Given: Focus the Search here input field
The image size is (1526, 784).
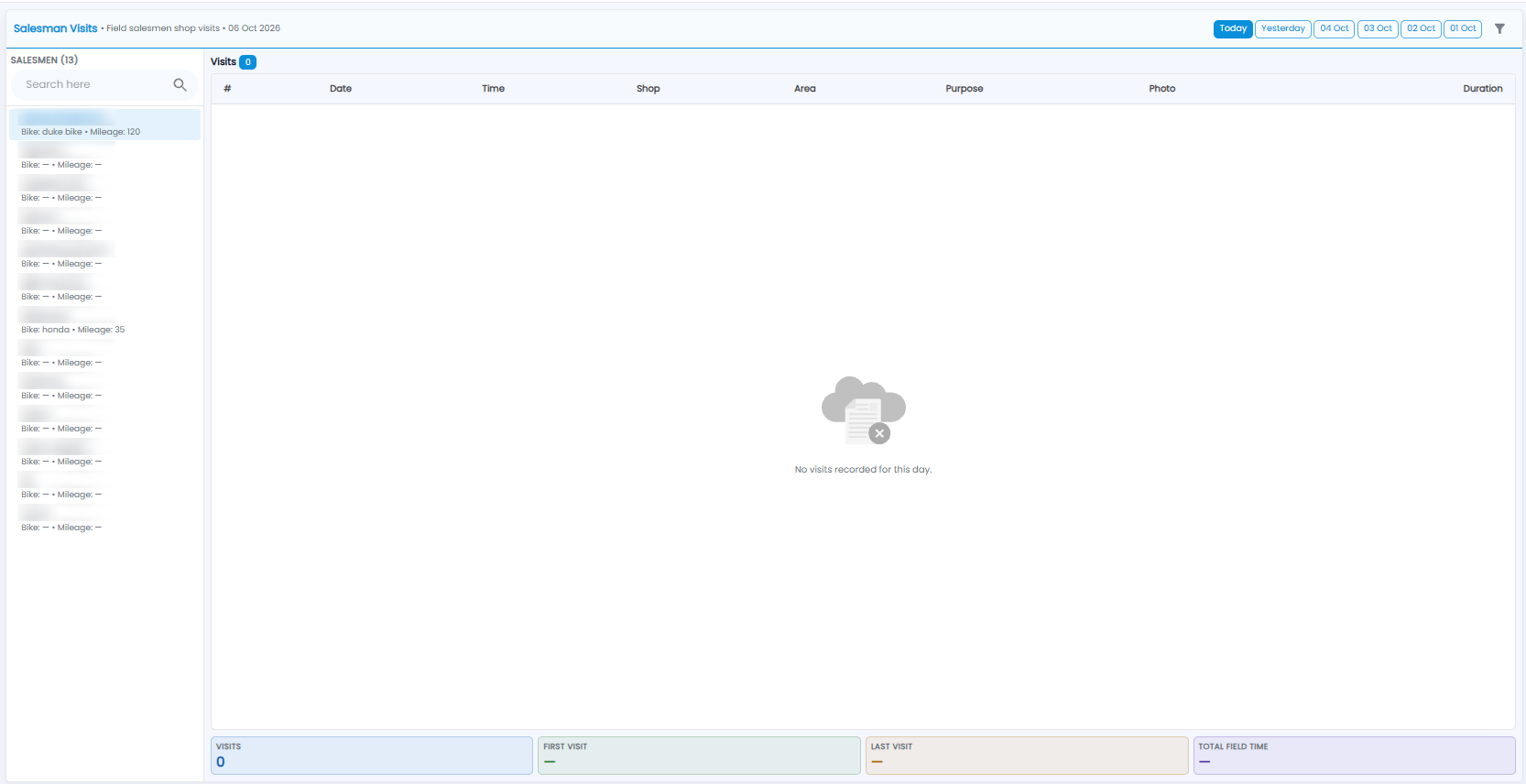Looking at the screenshot, I should point(104,84).
